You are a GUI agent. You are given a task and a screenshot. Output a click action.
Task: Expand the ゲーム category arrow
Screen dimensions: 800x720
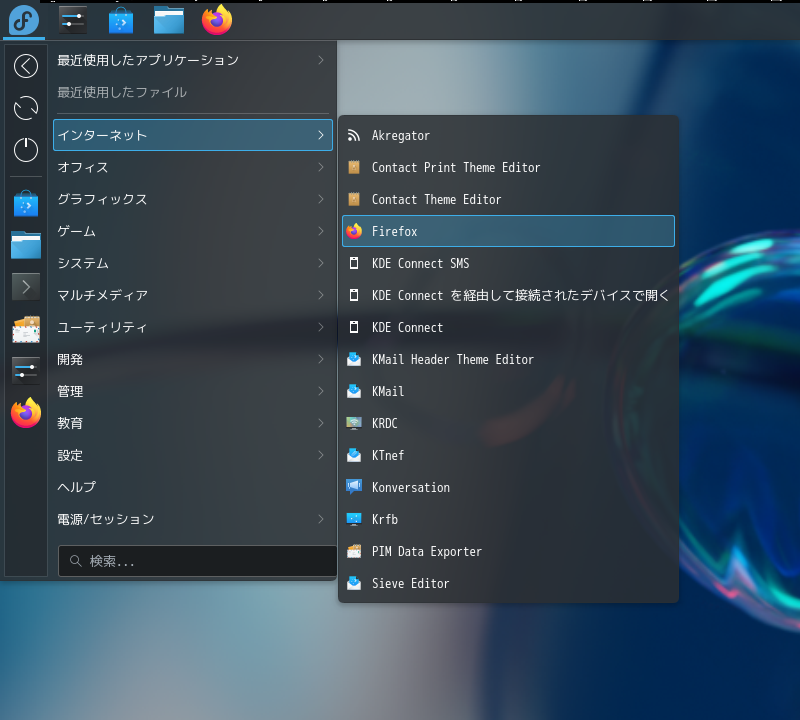[320, 231]
